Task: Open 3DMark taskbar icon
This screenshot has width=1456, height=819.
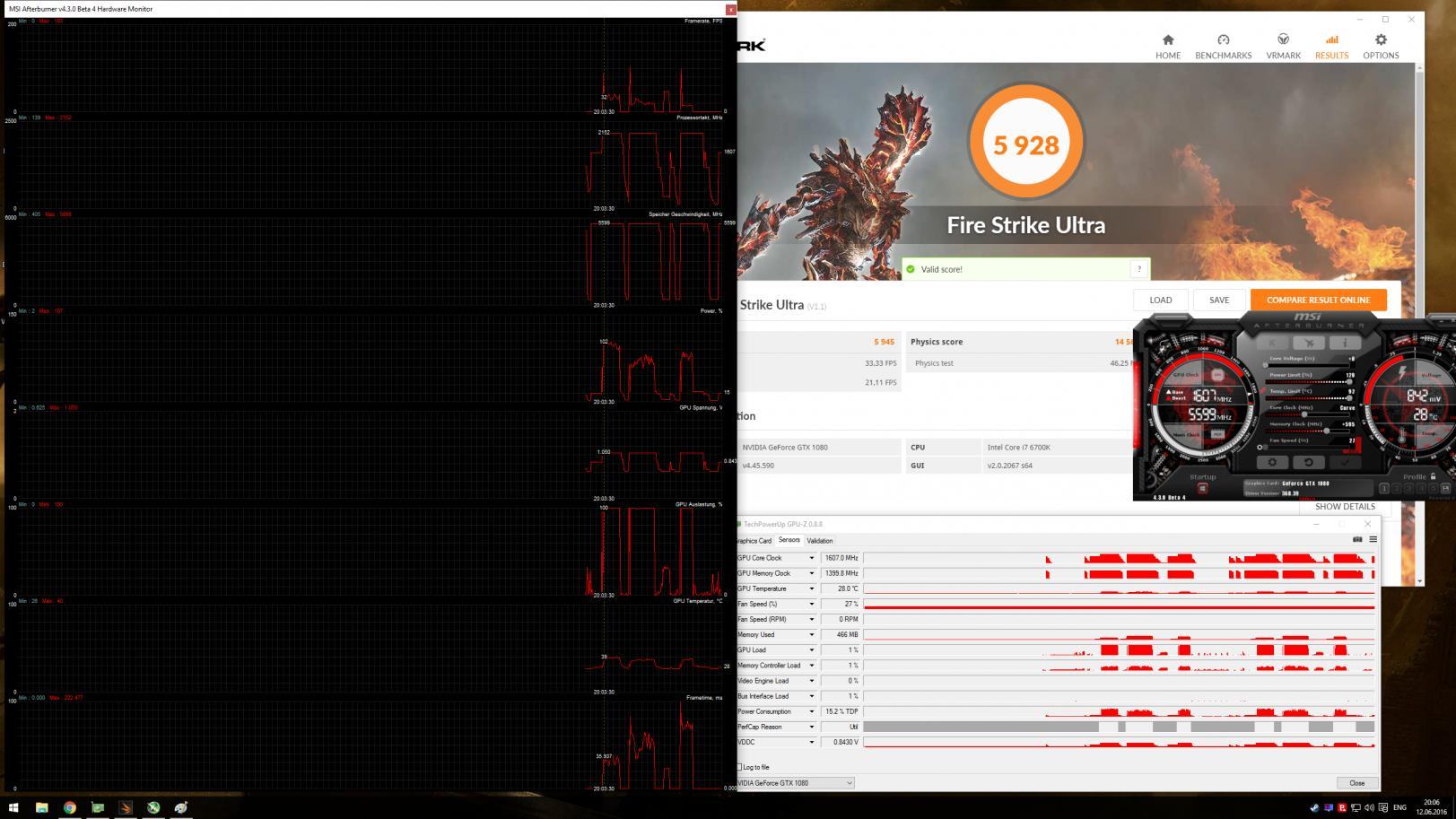Action: coord(125,807)
